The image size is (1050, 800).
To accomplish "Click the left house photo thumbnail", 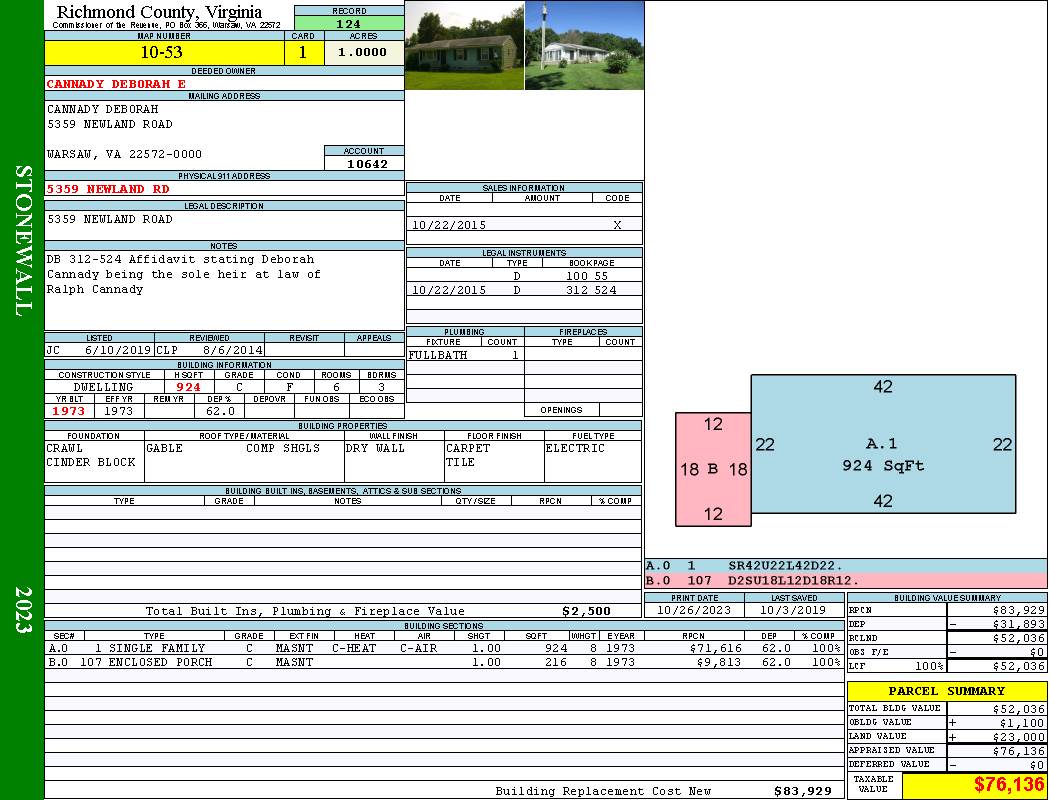I will click(x=464, y=46).
